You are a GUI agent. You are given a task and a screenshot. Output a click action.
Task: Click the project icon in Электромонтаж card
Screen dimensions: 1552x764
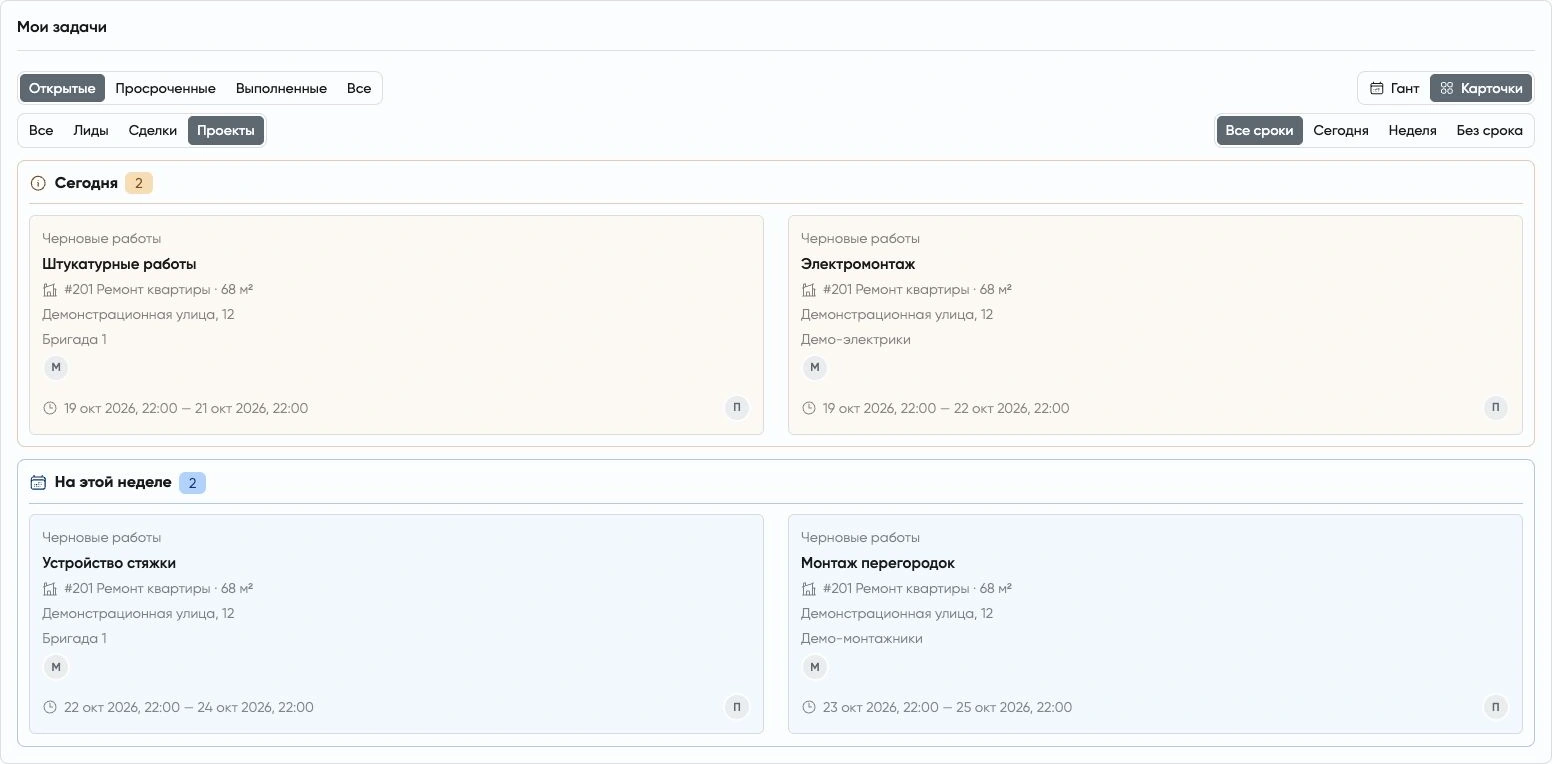coord(809,290)
